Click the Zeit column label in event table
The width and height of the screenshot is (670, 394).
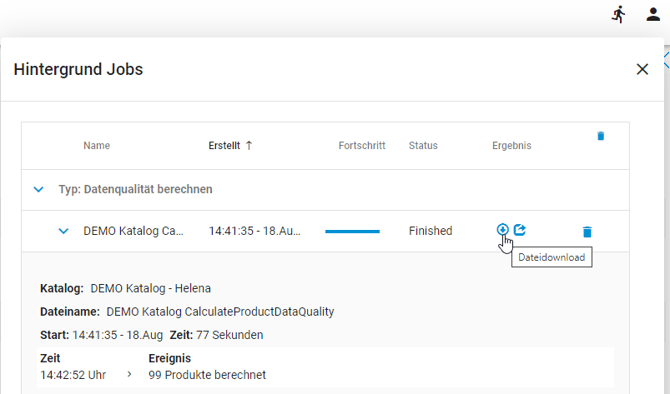point(50,358)
